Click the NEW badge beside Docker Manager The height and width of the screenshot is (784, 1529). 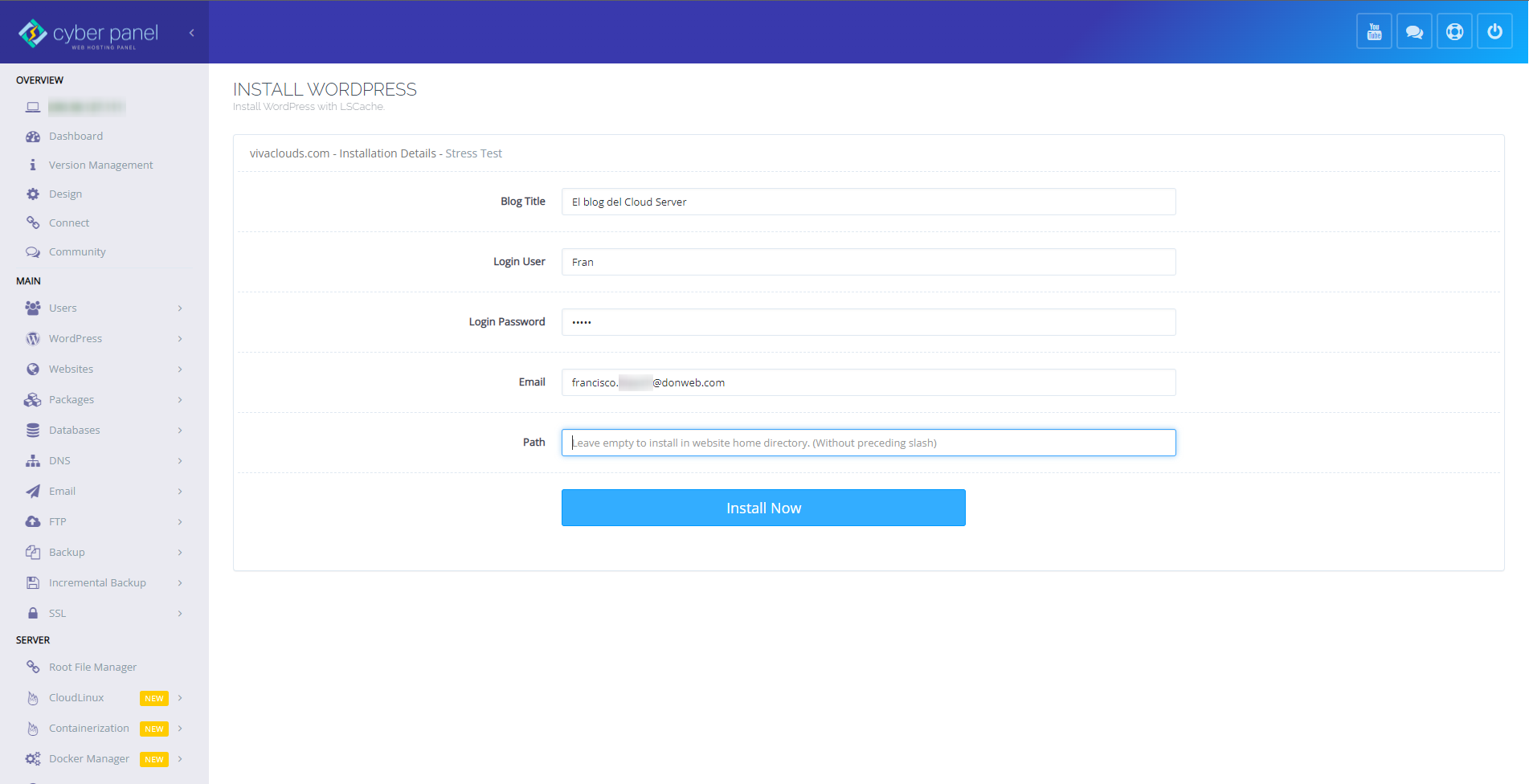(154, 759)
